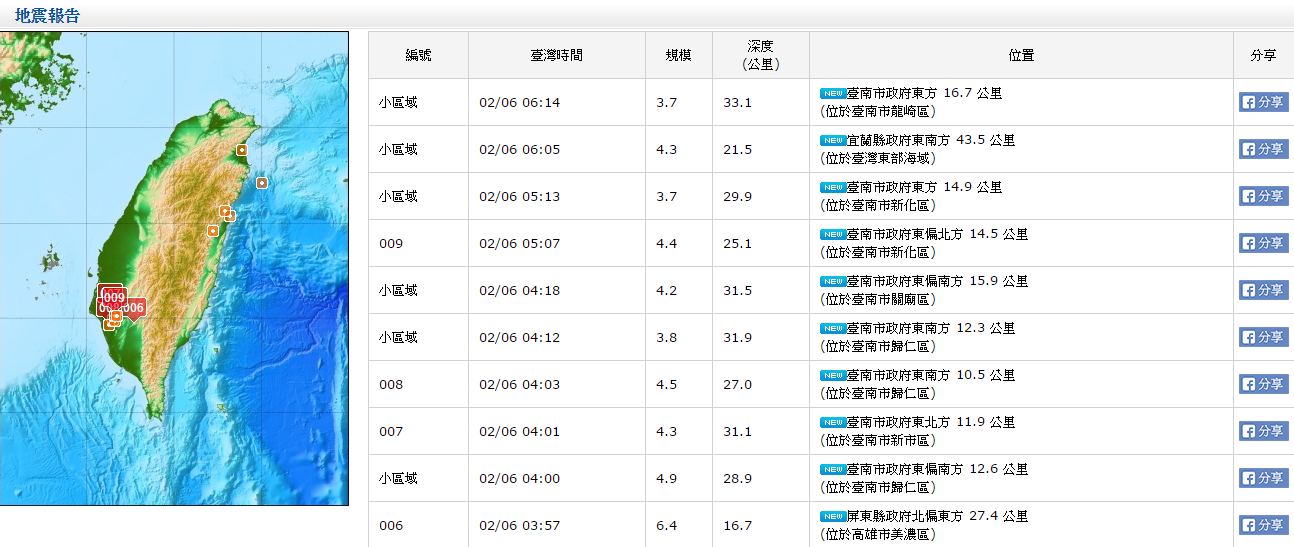
Task: Click the 009 marker on map
Action: [x=113, y=297]
